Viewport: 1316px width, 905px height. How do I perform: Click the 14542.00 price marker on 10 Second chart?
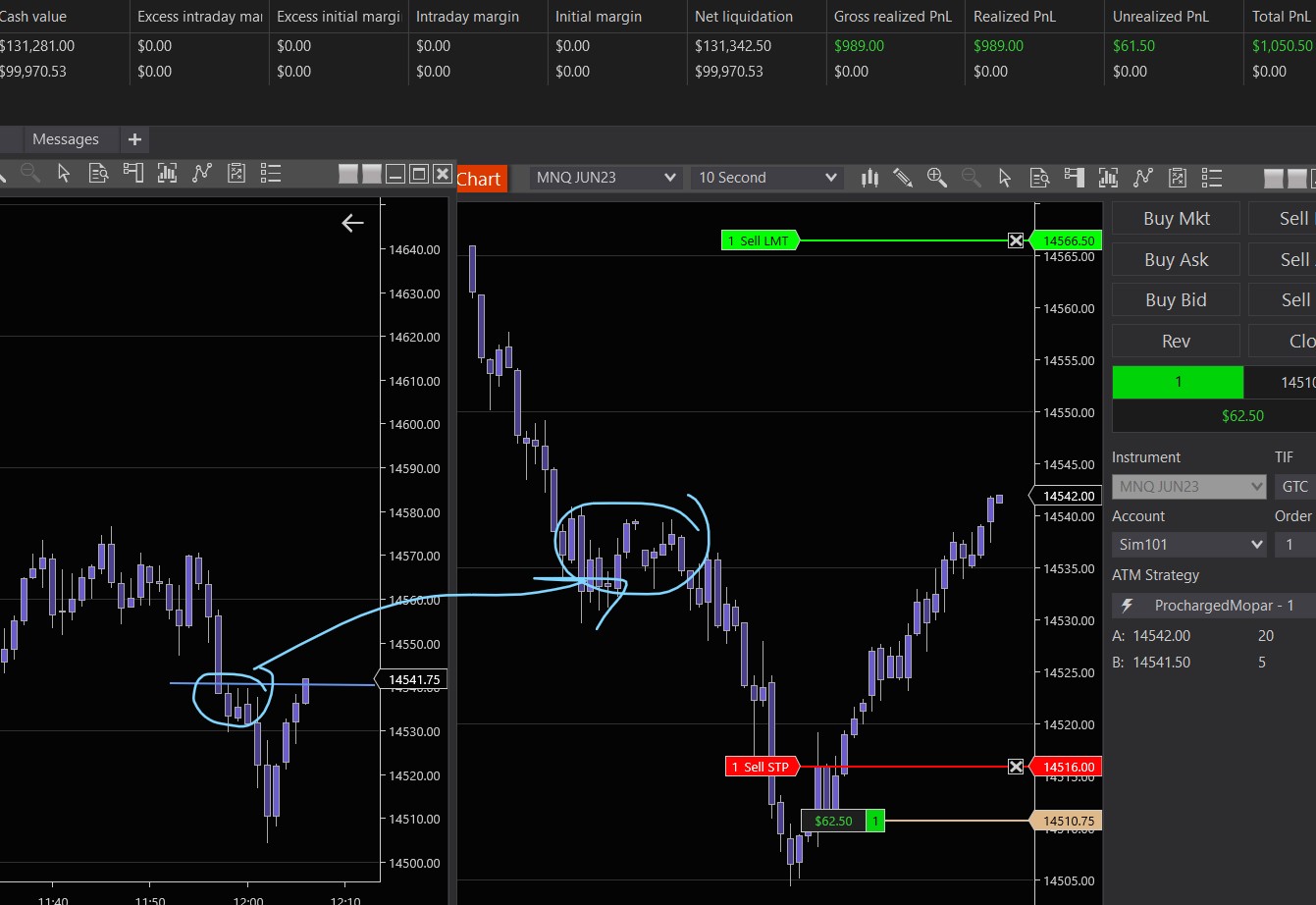pos(1066,496)
